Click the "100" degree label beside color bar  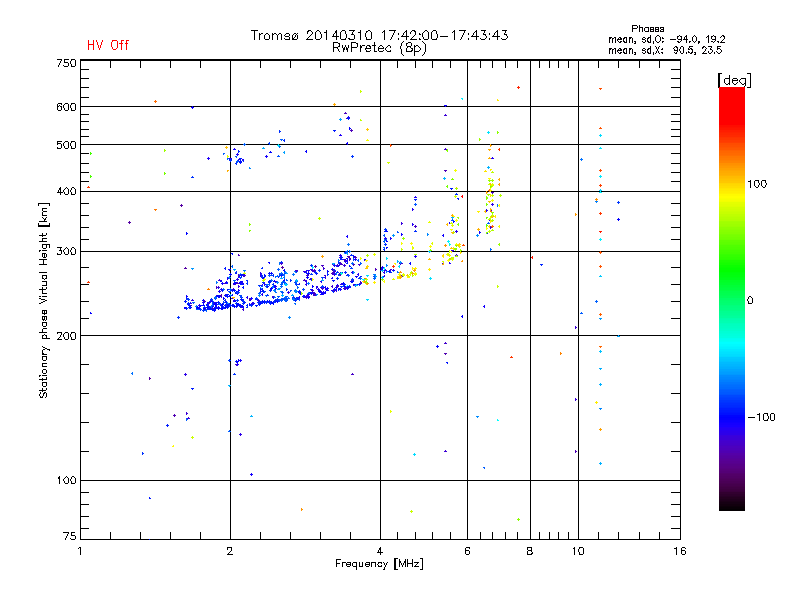[757, 184]
